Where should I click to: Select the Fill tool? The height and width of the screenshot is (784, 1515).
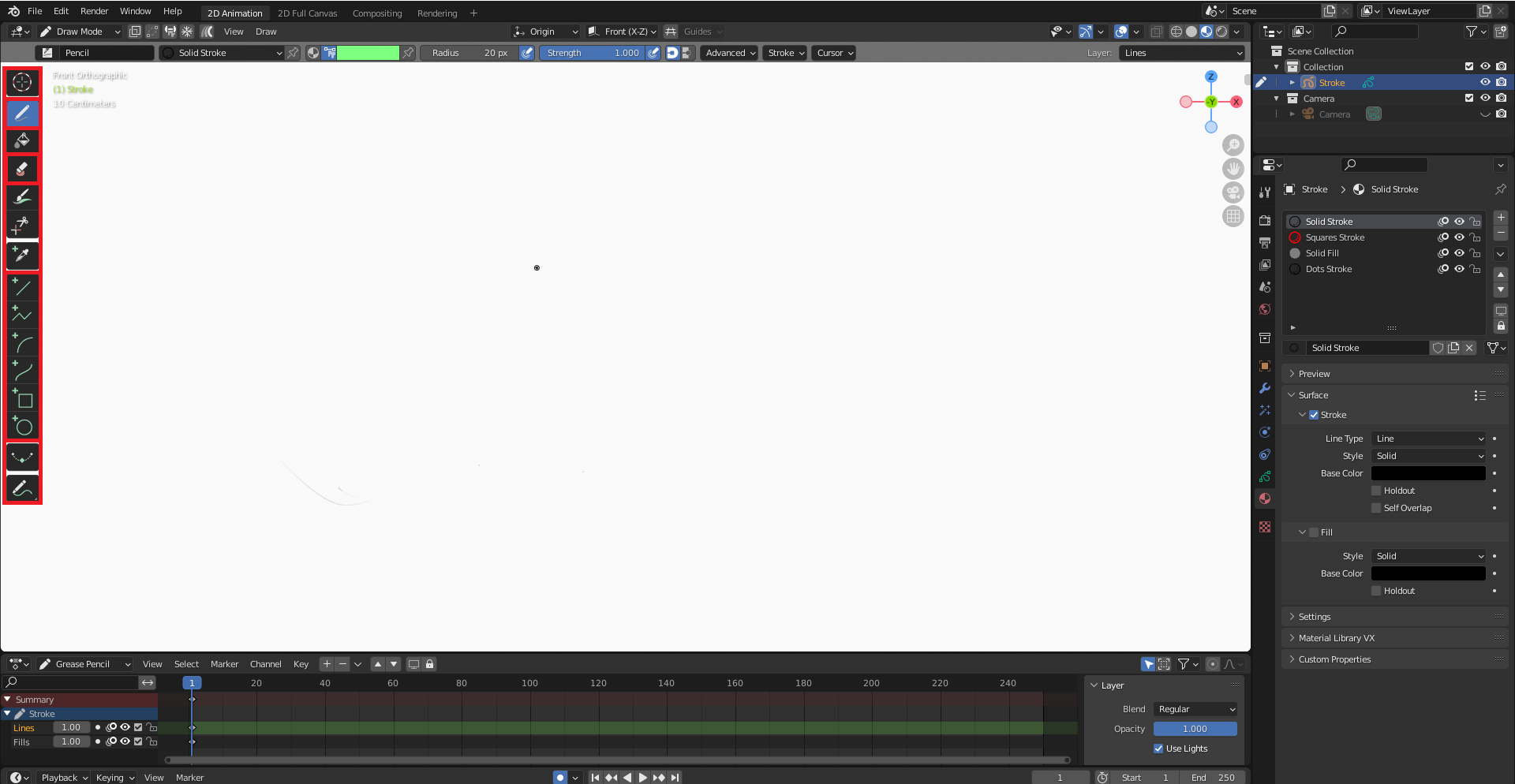tap(22, 140)
